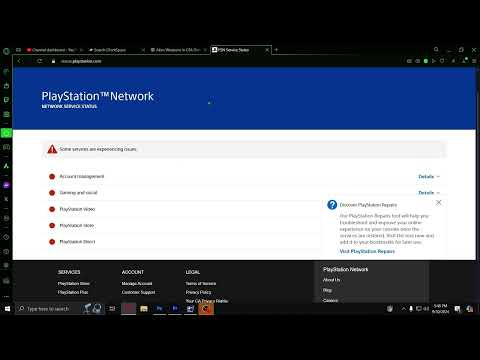Open Manage Account footer link

click(137, 284)
